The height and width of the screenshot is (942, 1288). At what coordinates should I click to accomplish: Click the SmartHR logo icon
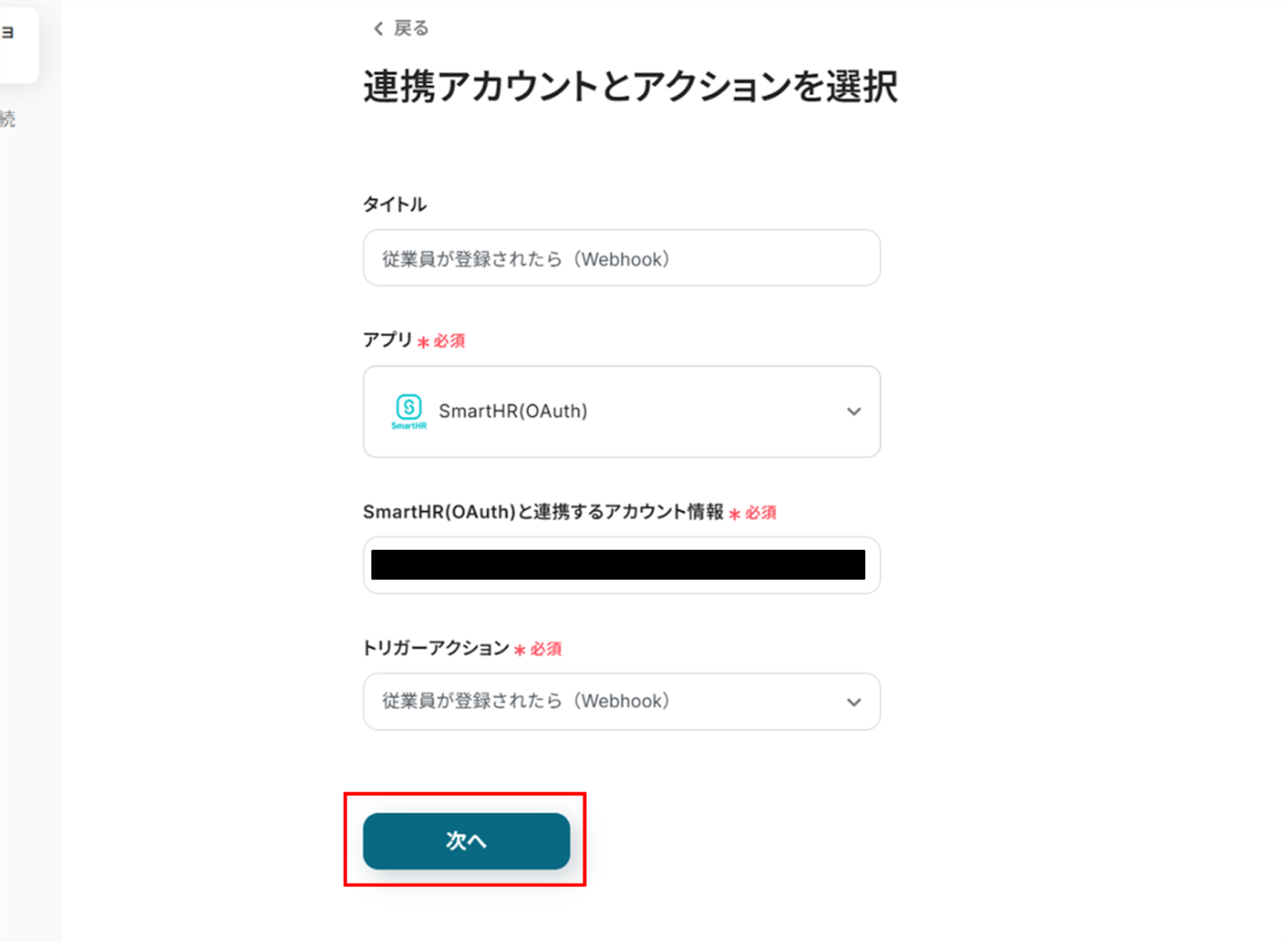[x=409, y=411]
